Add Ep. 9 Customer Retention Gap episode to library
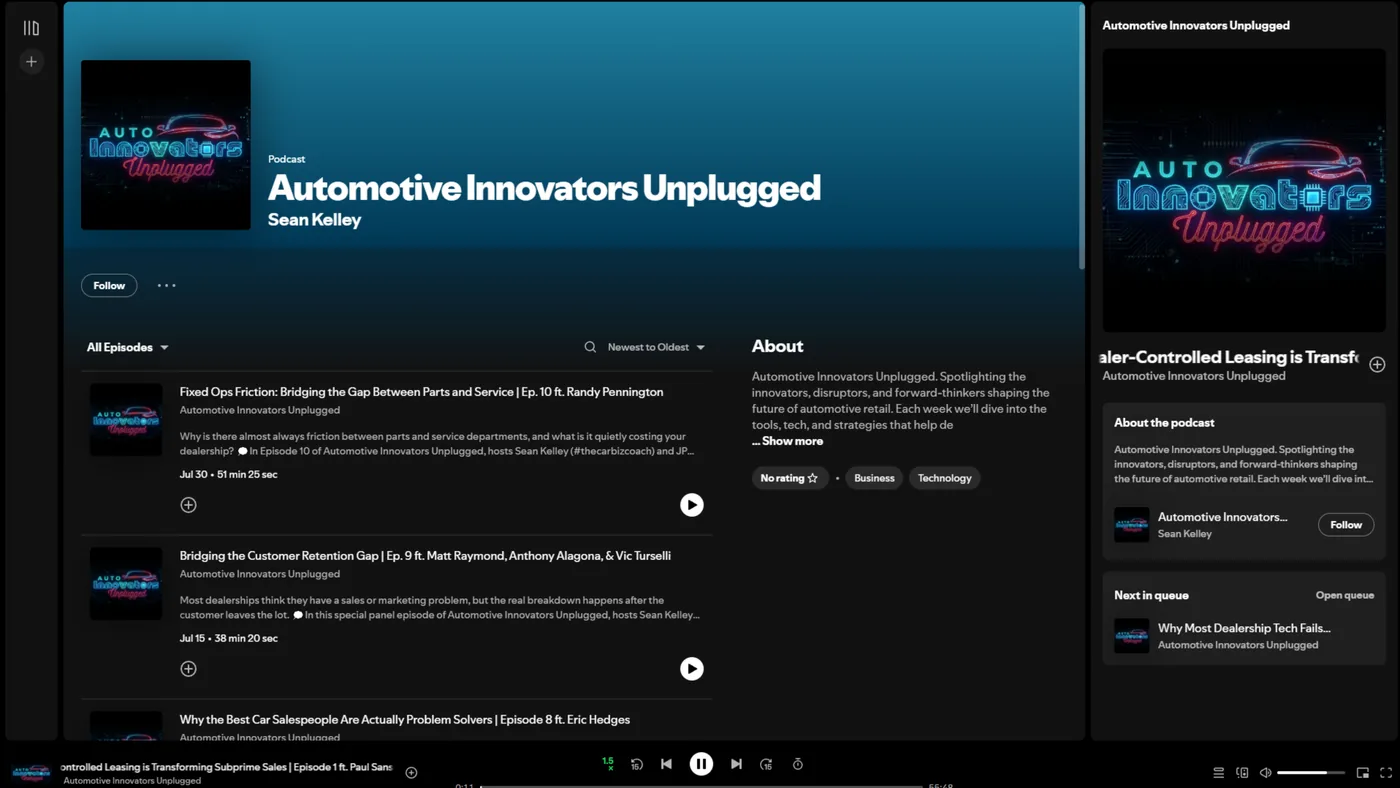 [x=188, y=669]
